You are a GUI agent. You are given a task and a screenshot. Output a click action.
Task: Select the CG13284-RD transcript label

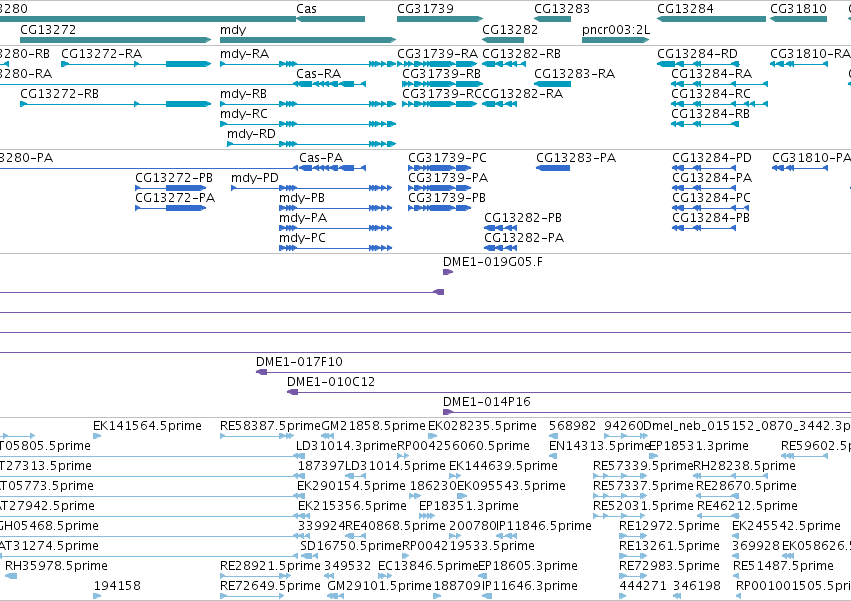point(697,54)
